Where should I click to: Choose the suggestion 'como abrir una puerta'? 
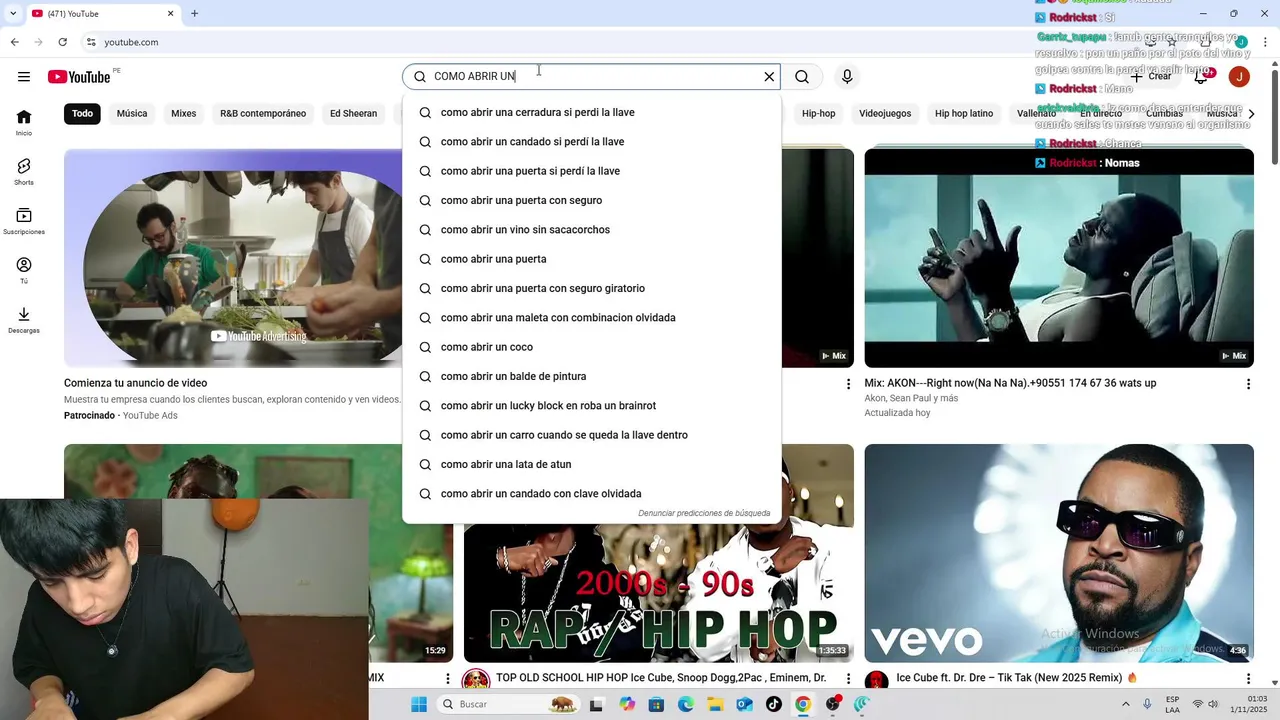[592, 259]
